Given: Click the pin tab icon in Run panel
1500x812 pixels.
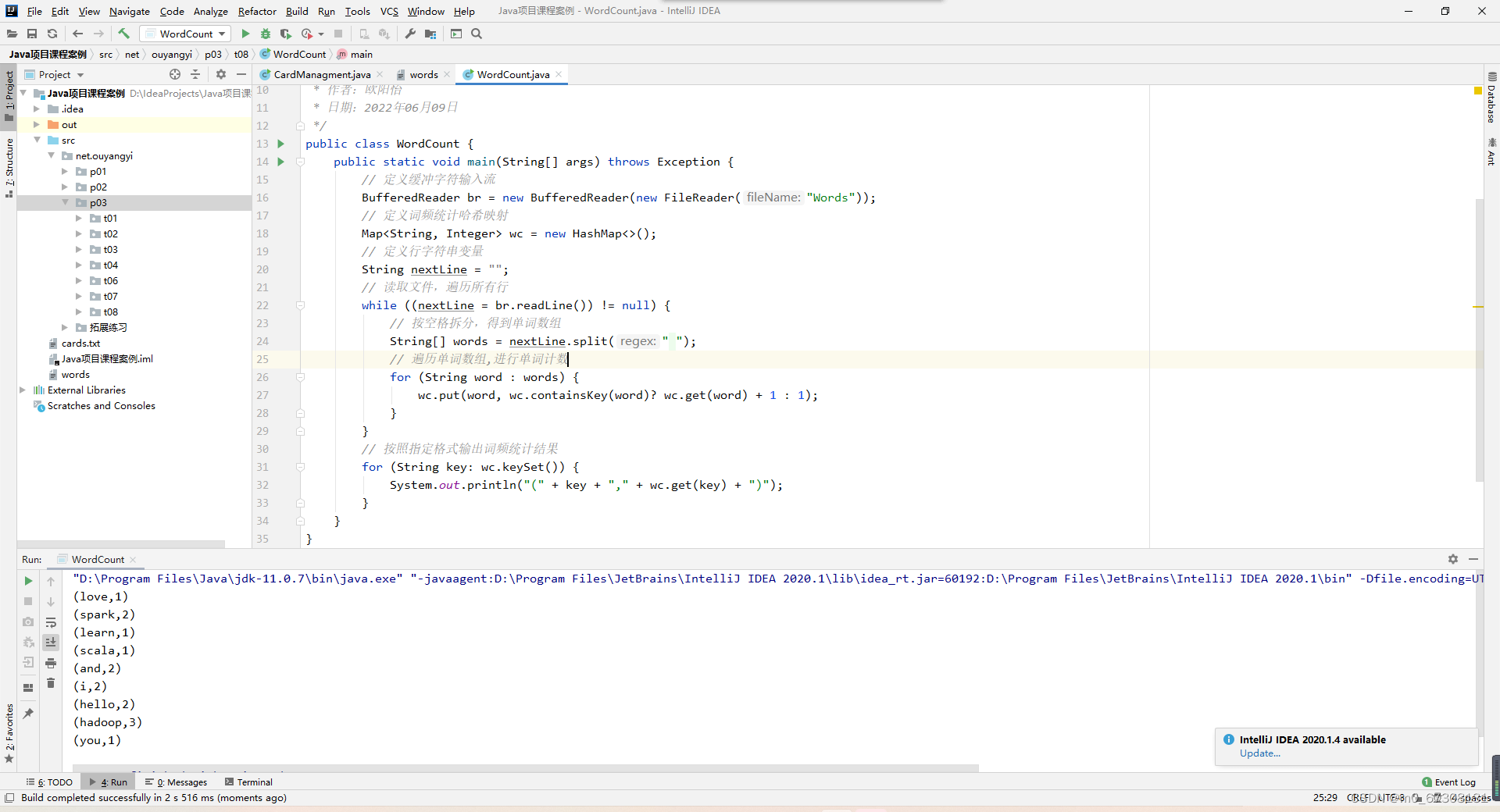Looking at the screenshot, I should click(x=28, y=713).
